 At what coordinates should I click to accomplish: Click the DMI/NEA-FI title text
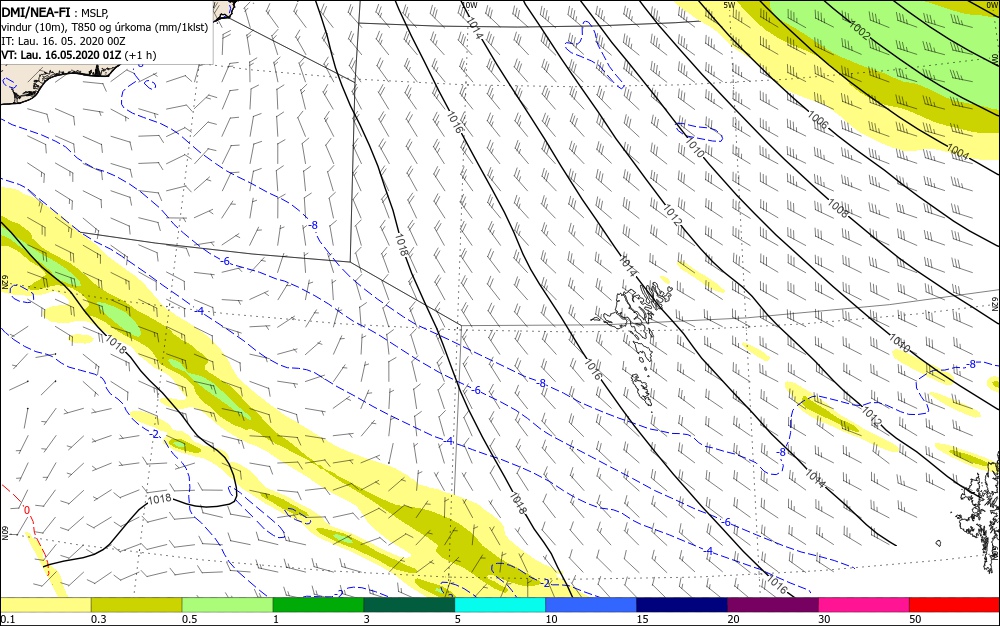coord(36,13)
